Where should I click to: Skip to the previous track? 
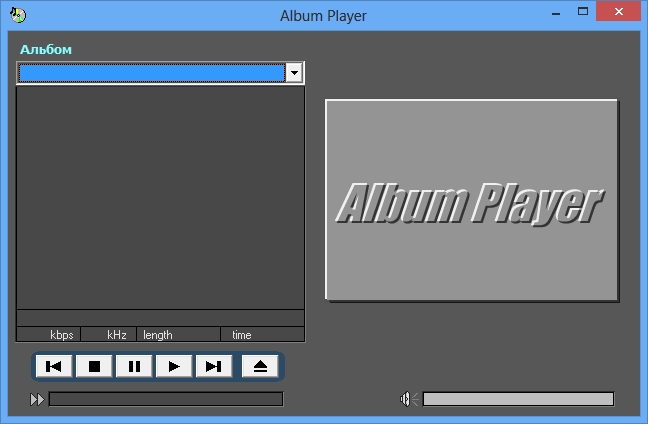(54, 367)
